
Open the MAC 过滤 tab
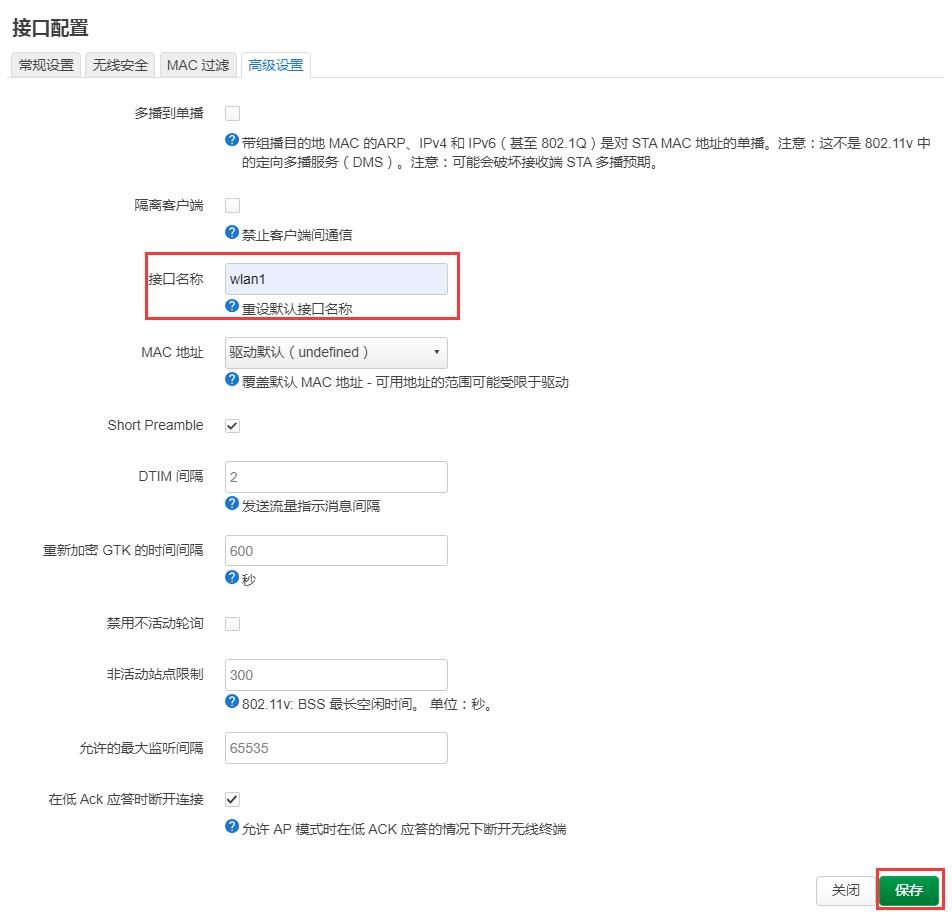[x=198, y=65]
